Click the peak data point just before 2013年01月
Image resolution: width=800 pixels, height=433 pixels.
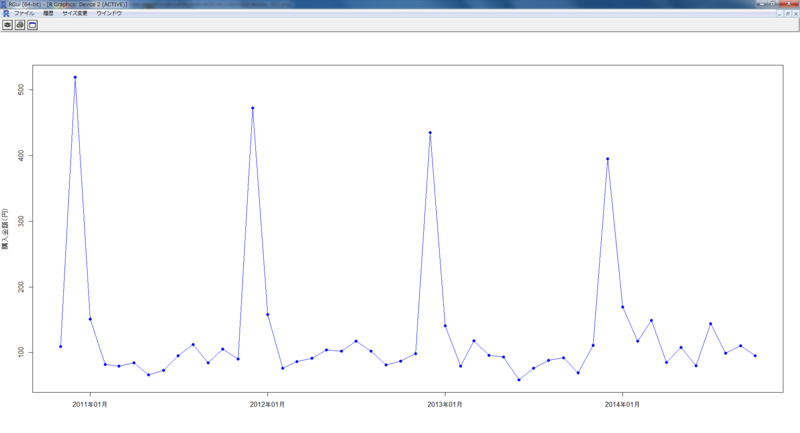click(430, 133)
